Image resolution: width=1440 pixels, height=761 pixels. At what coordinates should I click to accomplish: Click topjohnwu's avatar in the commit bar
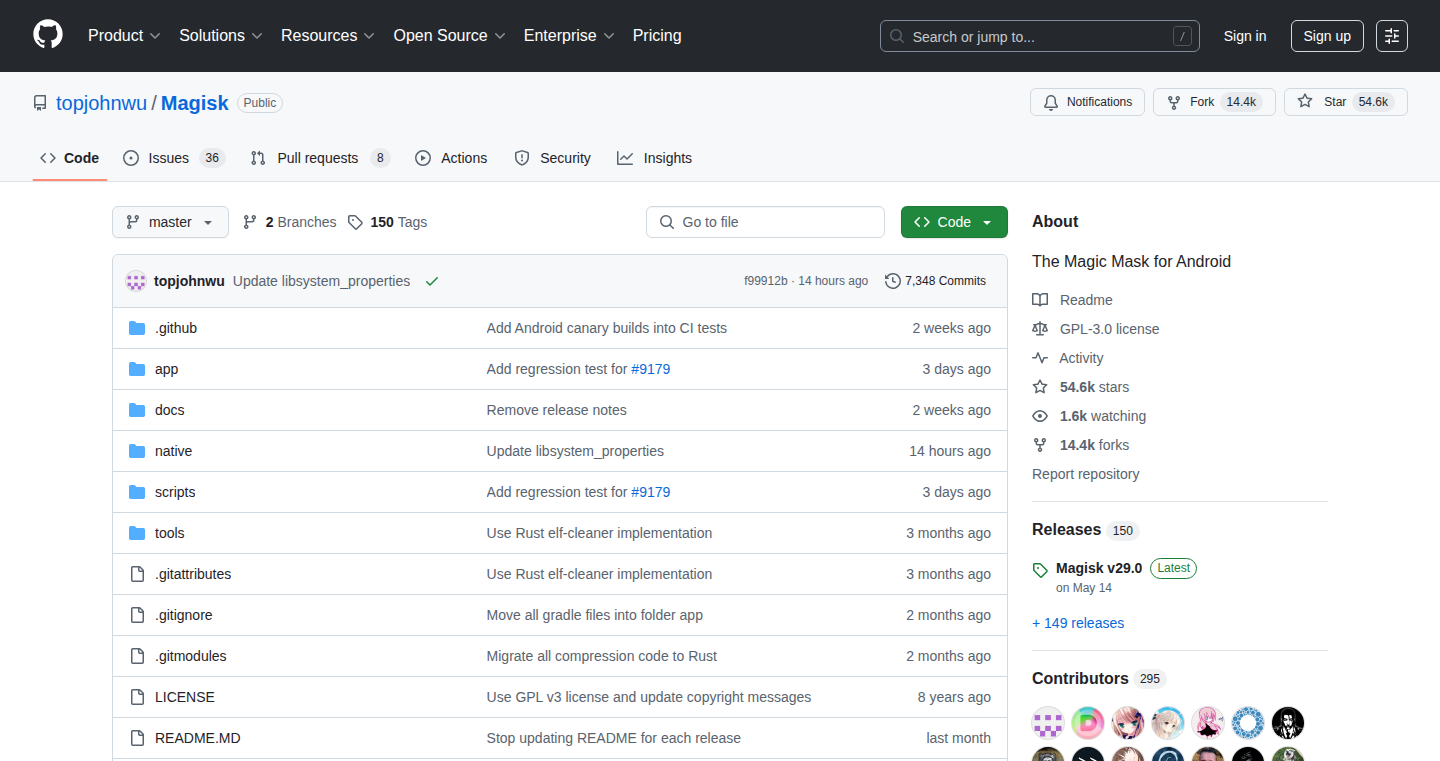(x=136, y=281)
